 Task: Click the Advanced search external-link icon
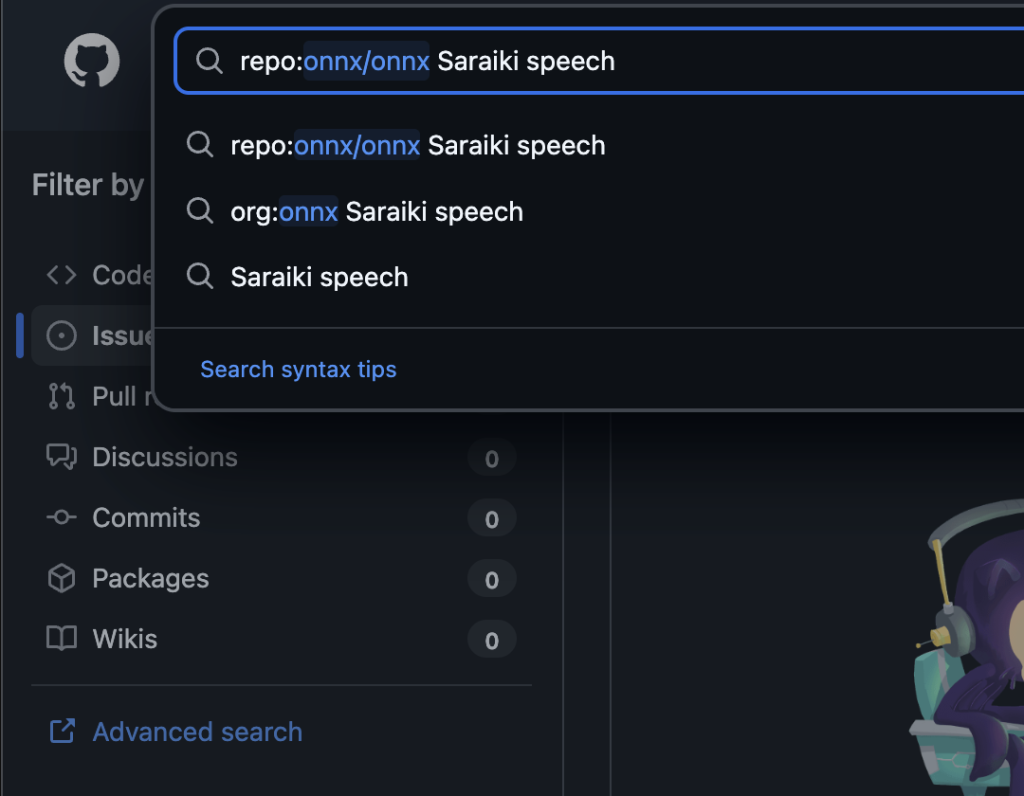[62, 732]
